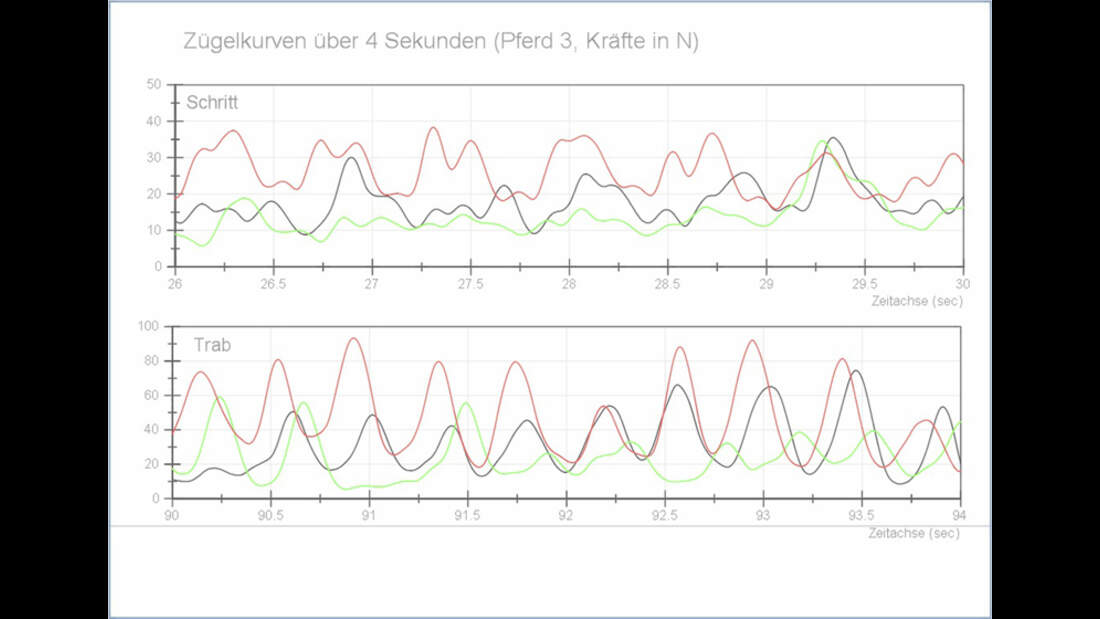Viewport: 1100px width, 619px height.
Task: Click x-axis value '27' on Schritt chart
Action: [372, 284]
